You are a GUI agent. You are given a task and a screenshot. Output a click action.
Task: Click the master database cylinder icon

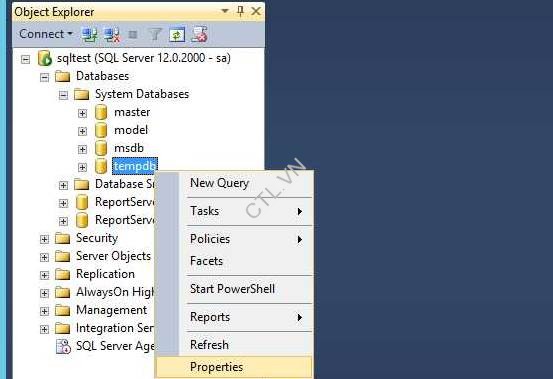click(101, 112)
